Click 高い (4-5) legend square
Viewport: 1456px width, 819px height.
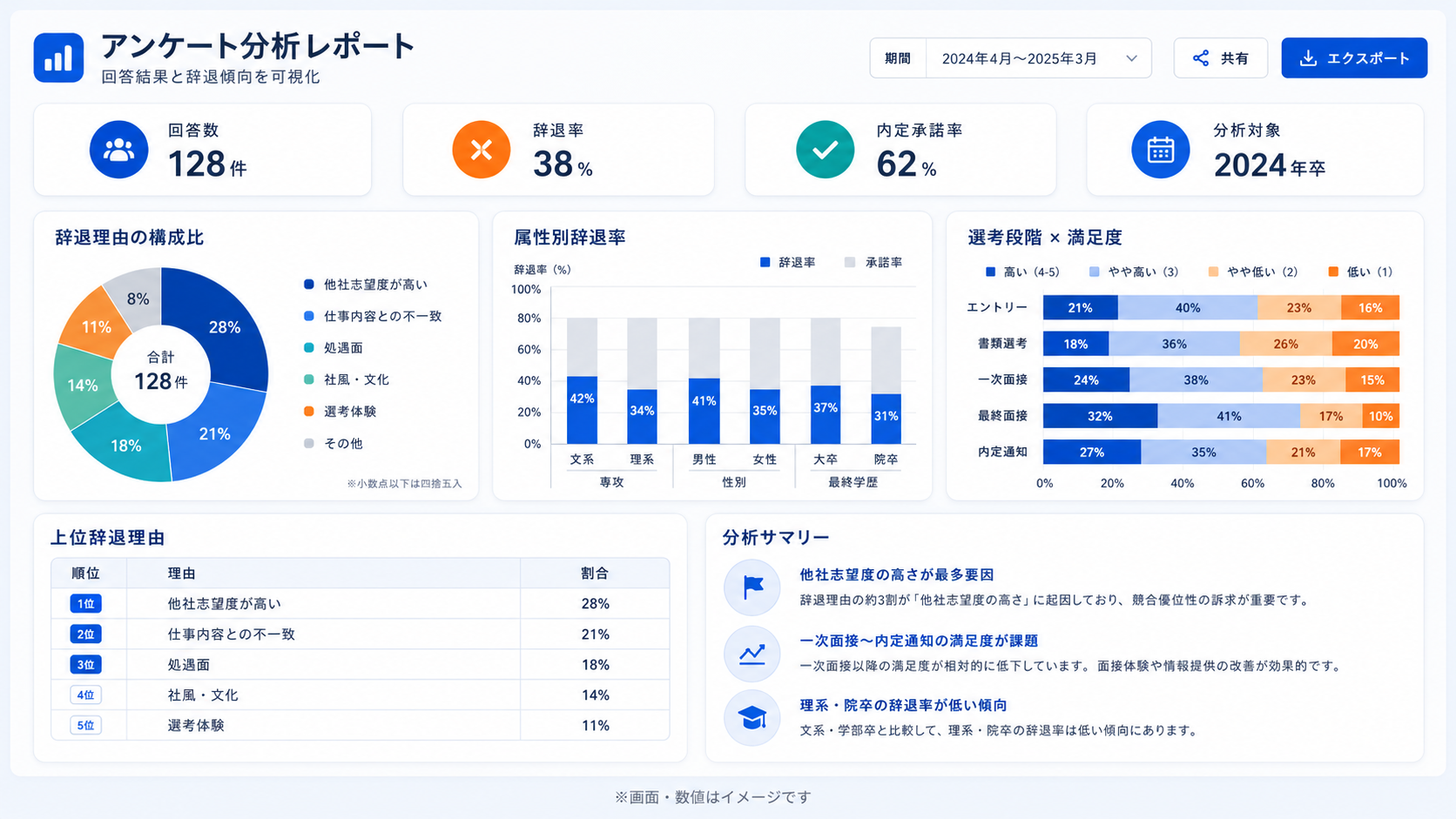point(990,272)
